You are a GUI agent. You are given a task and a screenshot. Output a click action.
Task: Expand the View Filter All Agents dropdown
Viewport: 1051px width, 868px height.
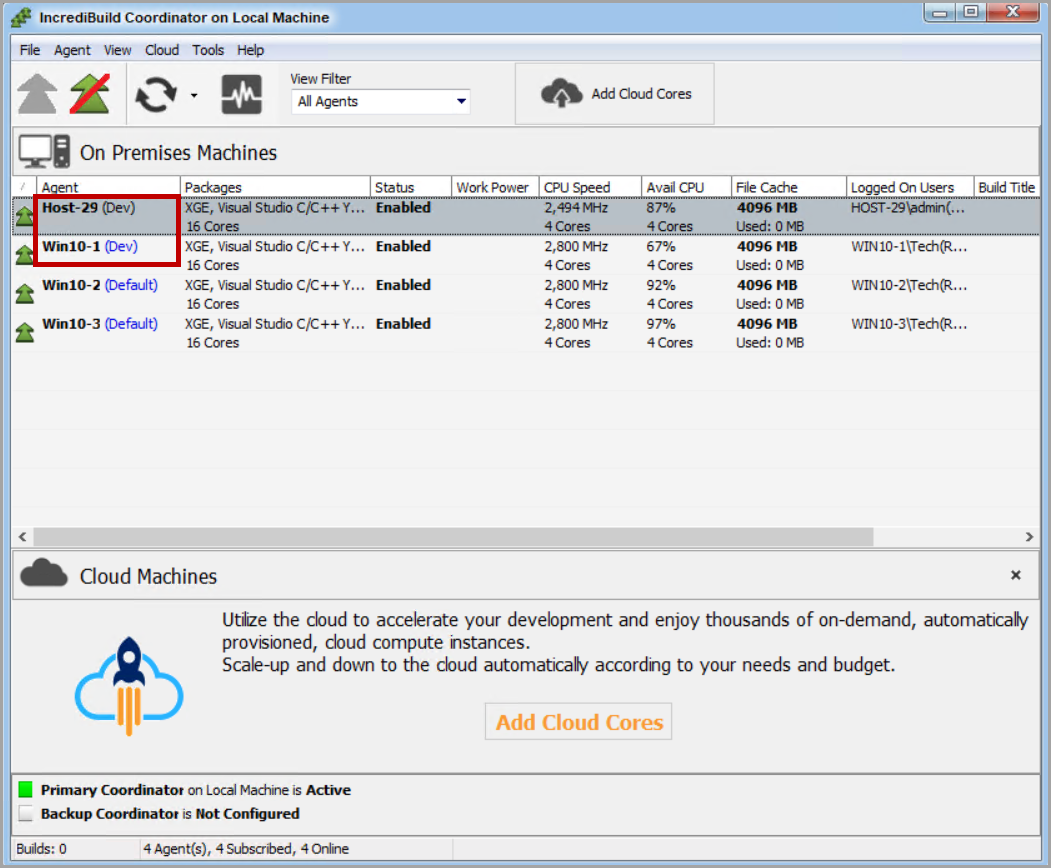click(x=461, y=101)
